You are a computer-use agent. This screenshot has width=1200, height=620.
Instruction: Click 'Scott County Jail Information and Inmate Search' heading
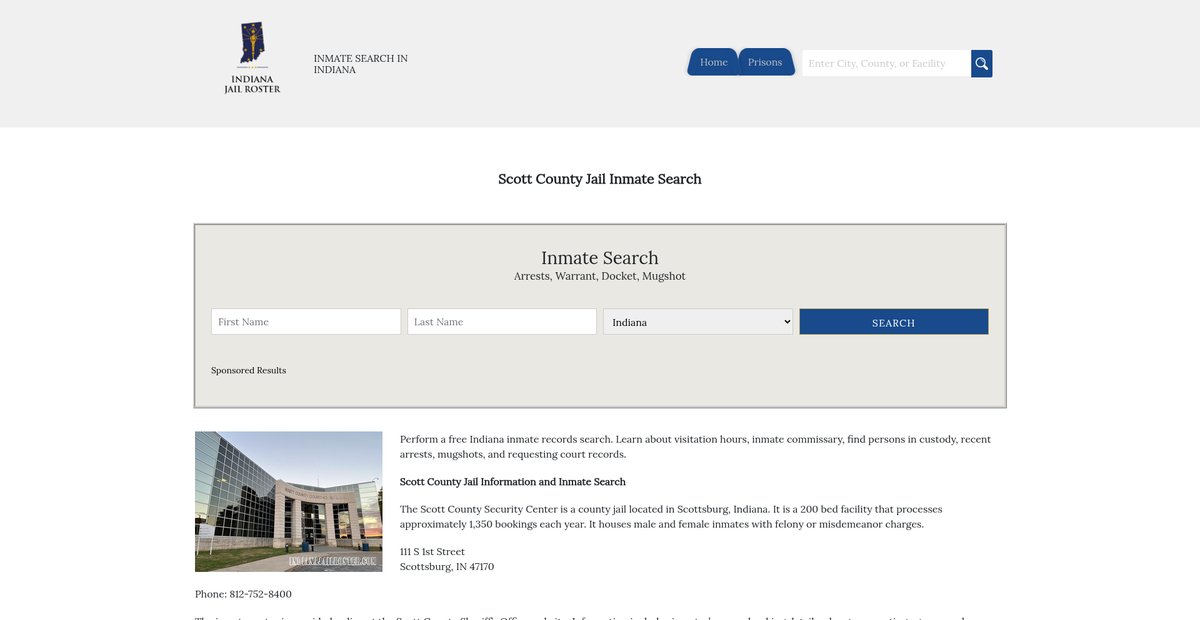512,482
